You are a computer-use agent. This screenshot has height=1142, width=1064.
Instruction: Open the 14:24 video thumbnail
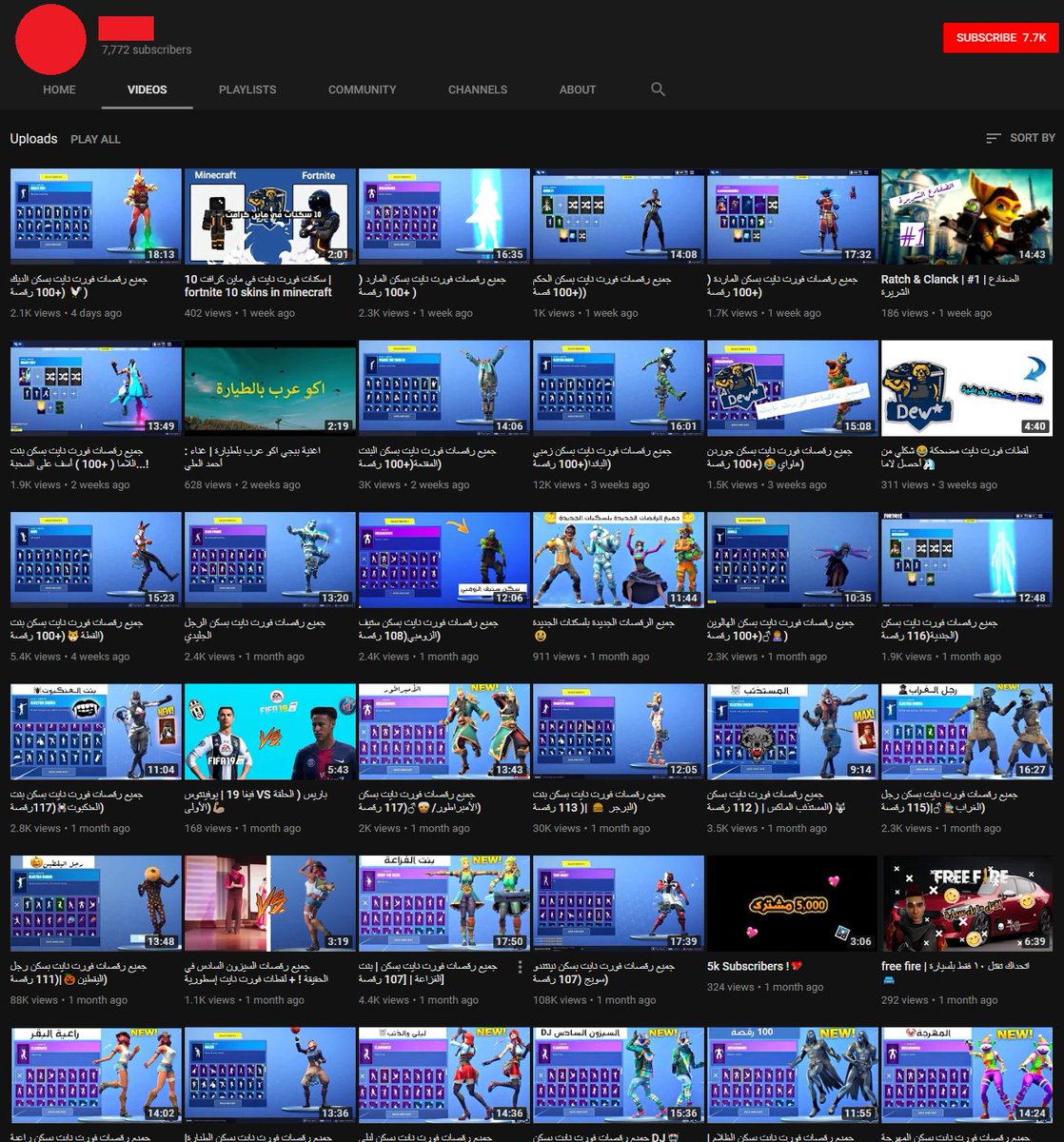click(967, 1075)
